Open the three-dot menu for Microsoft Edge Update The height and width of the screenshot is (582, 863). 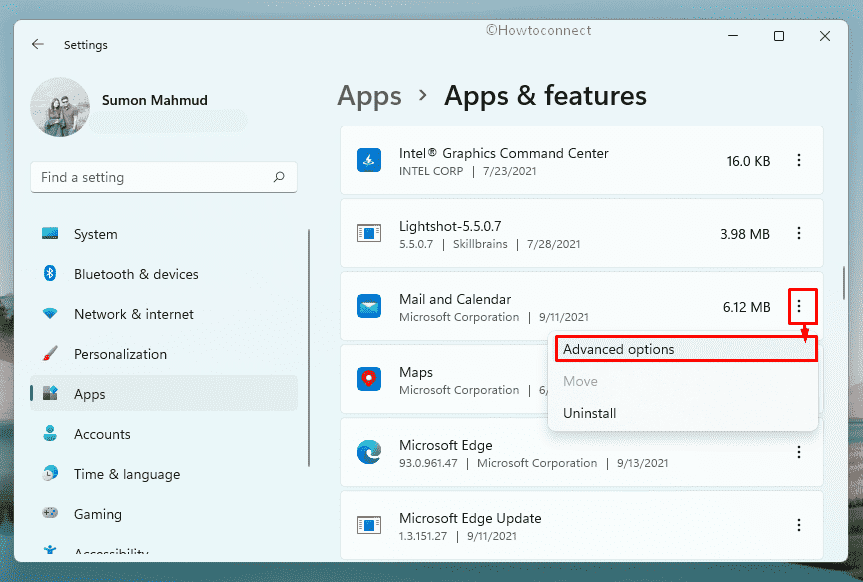(799, 525)
